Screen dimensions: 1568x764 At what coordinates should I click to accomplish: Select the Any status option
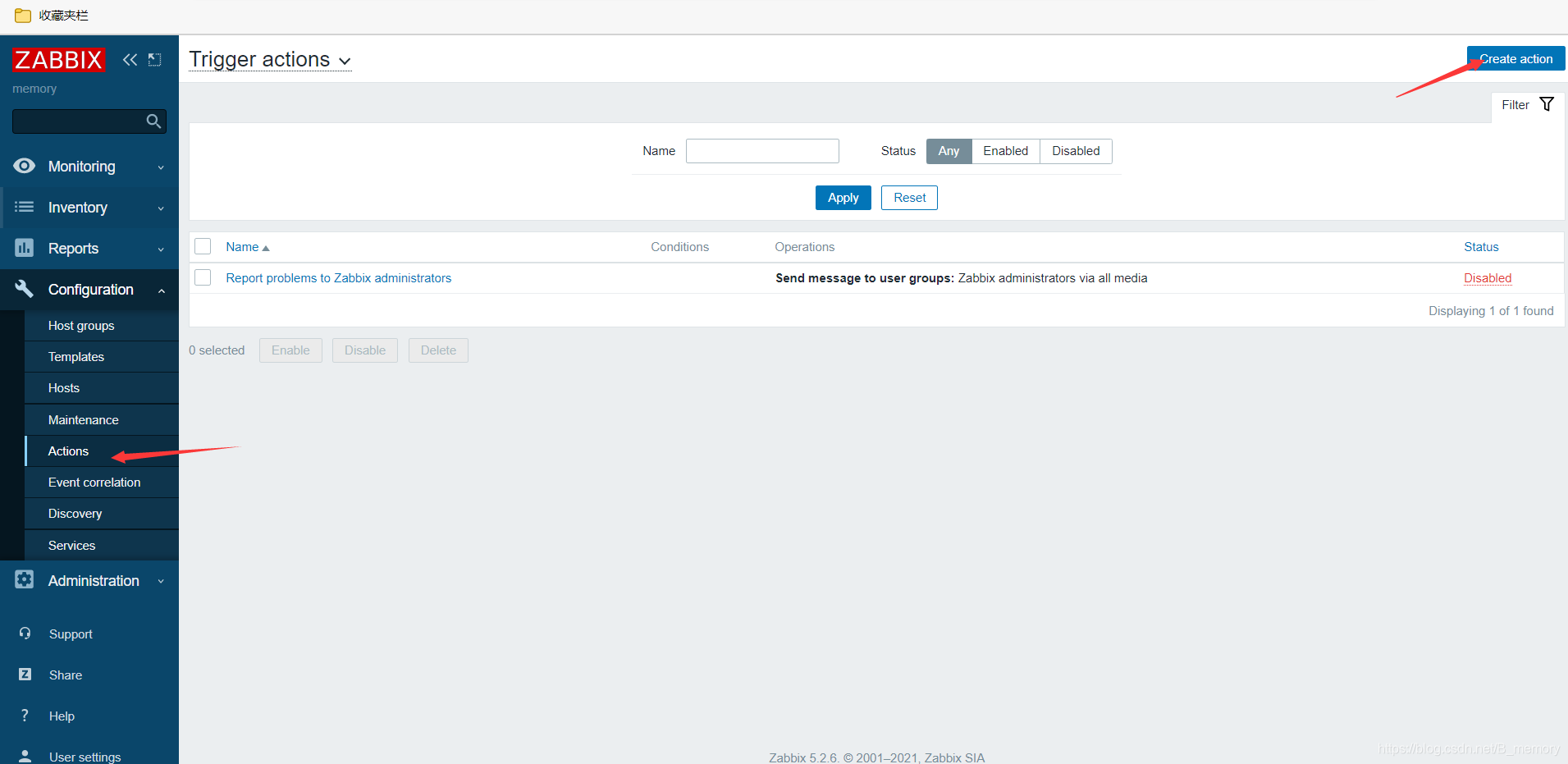[949, 151]
